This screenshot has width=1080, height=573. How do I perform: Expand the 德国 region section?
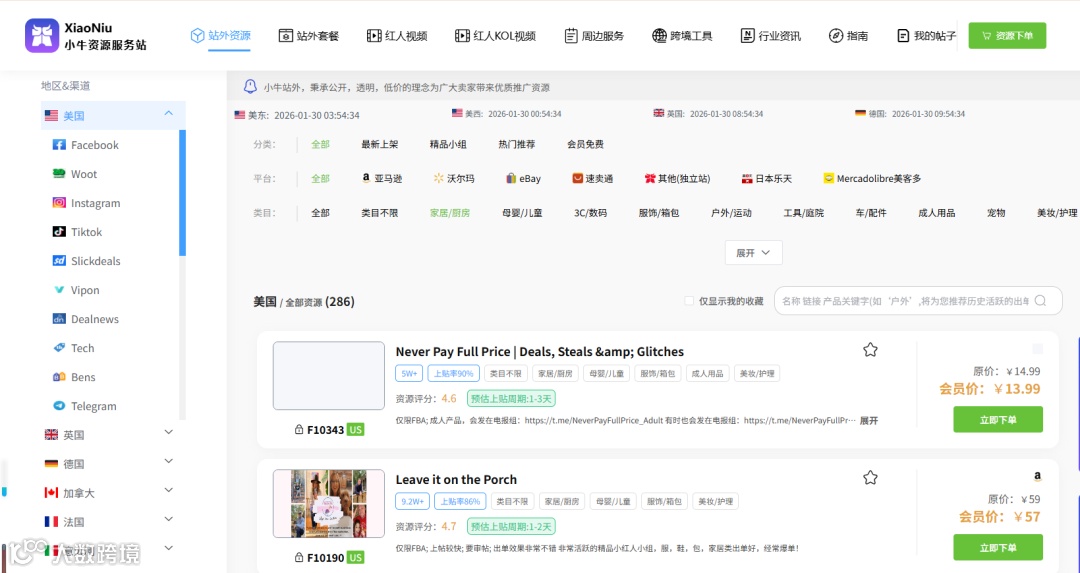click(x=169, y=461)
